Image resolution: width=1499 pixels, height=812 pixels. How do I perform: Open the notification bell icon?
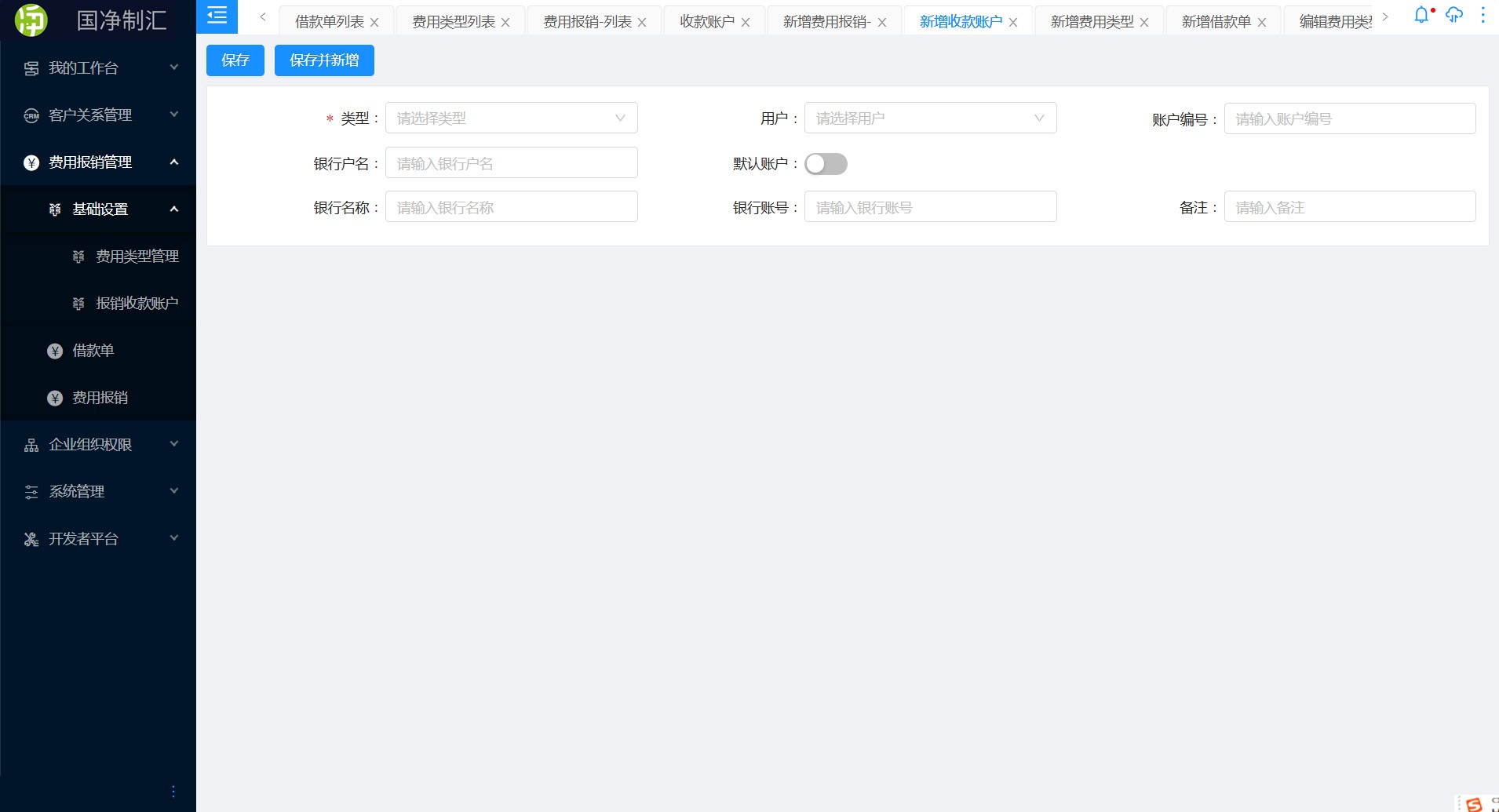(x=1421, y=16)
